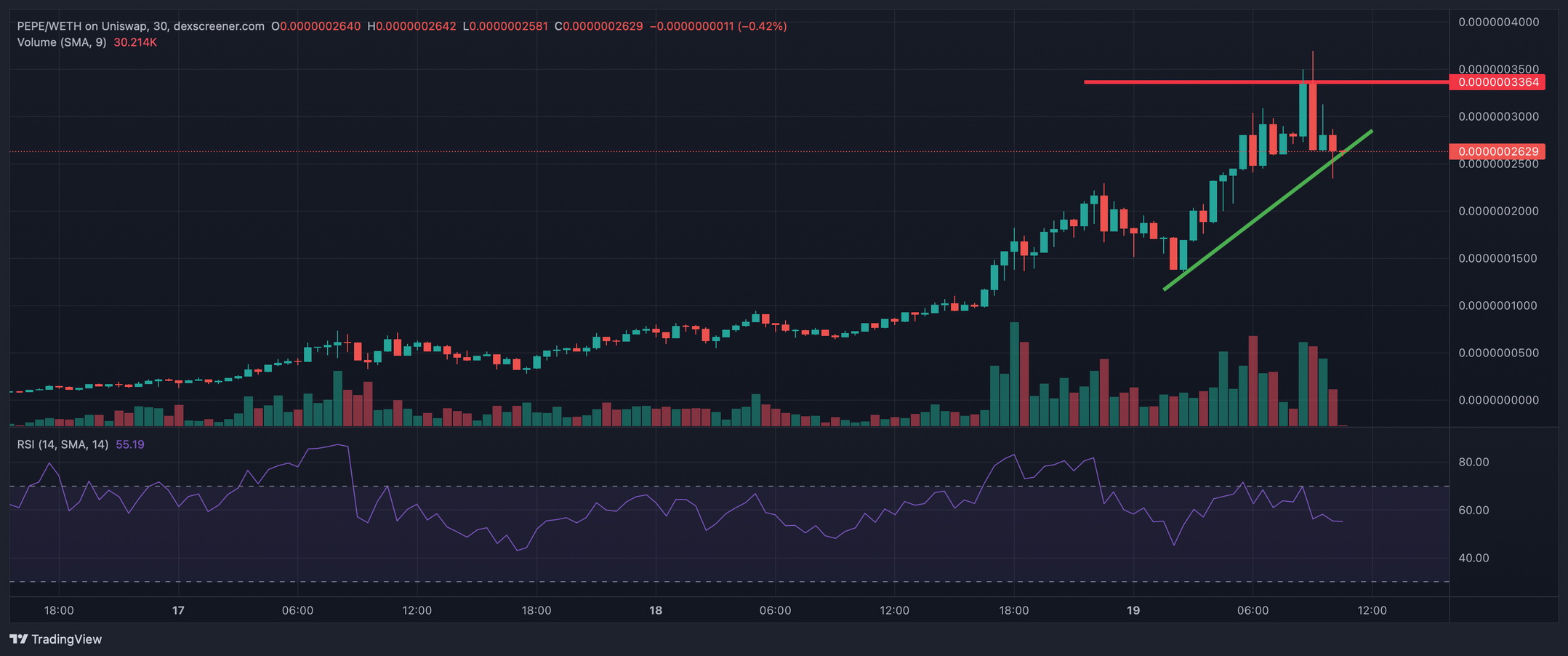Click the RSI 40.00 scale label
1568x656 pixels.
[x=1473, y=558]
